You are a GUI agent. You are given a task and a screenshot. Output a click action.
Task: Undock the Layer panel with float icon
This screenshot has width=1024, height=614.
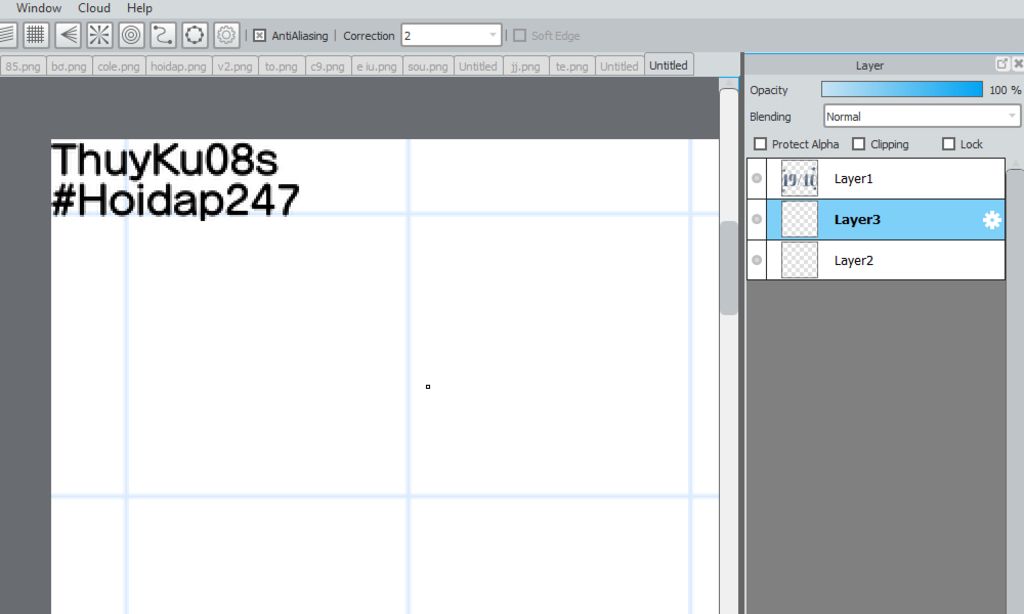coord(1002,63)
